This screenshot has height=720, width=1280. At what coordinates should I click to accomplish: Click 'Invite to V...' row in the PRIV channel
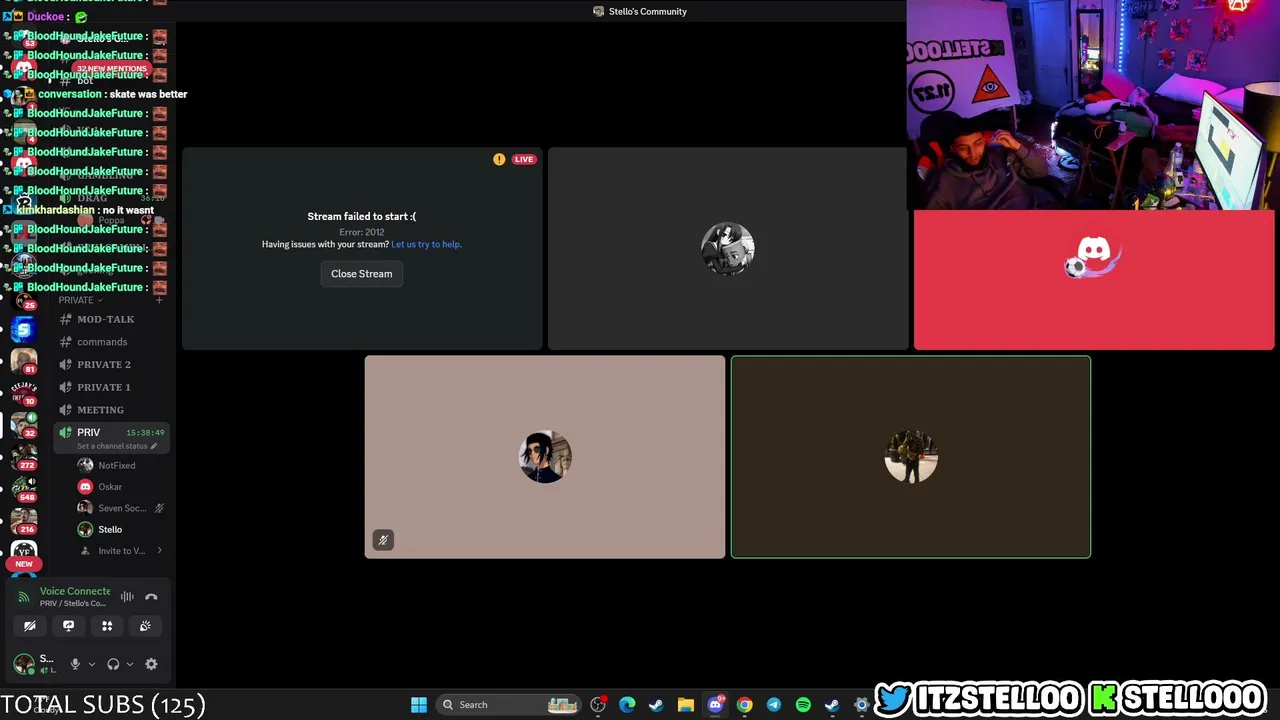point(120,551)
